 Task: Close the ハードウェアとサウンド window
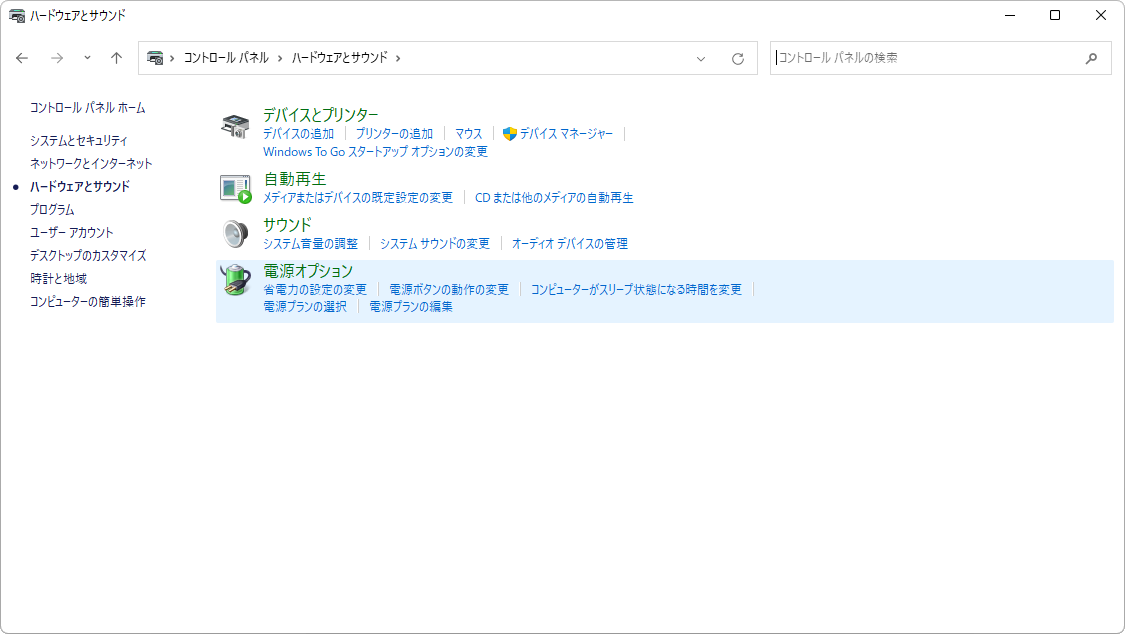[1101, 15]
